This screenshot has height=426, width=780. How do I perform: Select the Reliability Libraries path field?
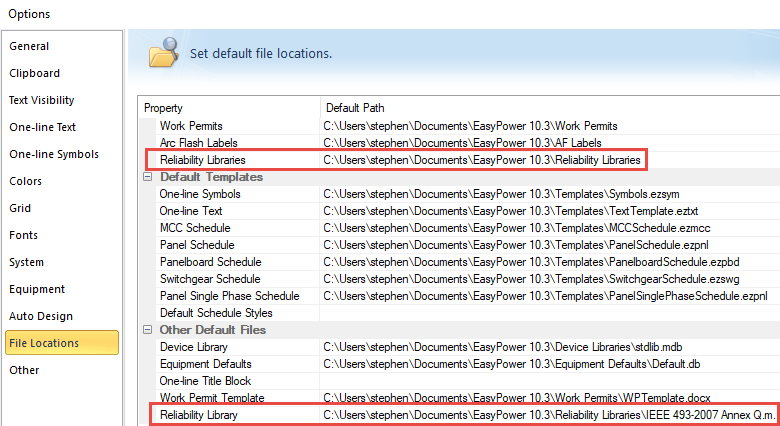coord(480,160)
